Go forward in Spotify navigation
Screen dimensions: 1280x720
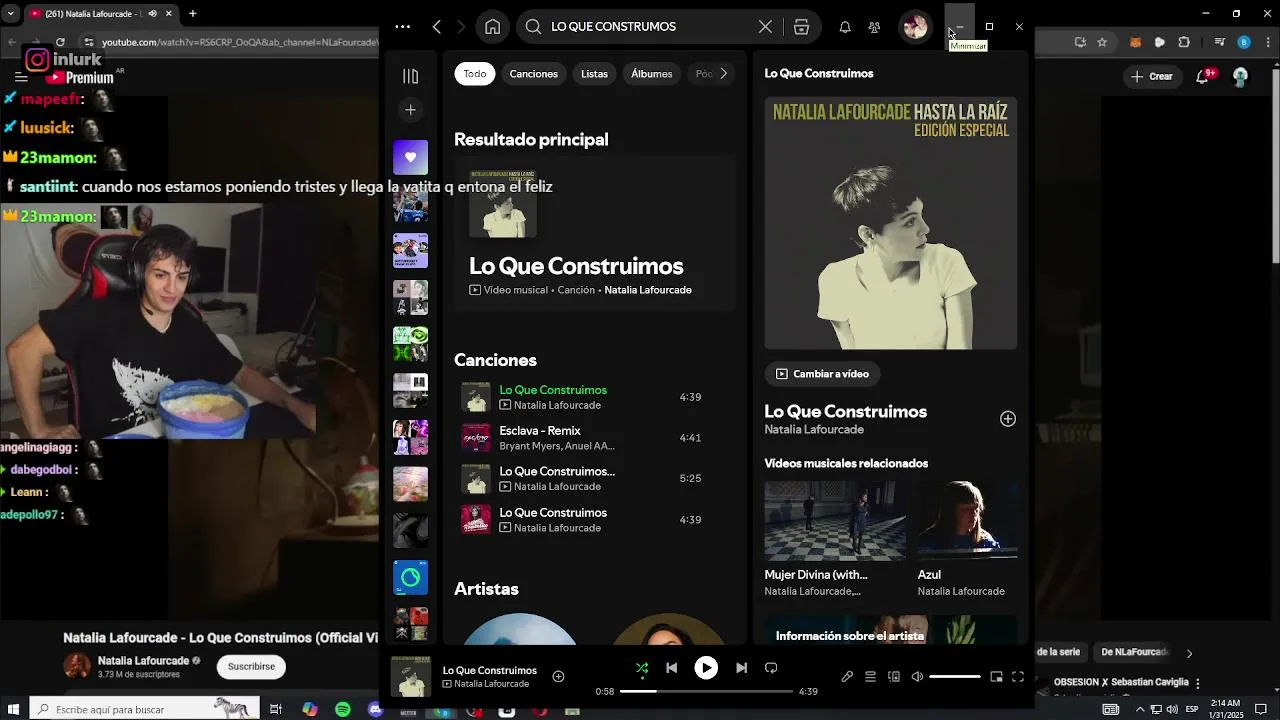461,27
